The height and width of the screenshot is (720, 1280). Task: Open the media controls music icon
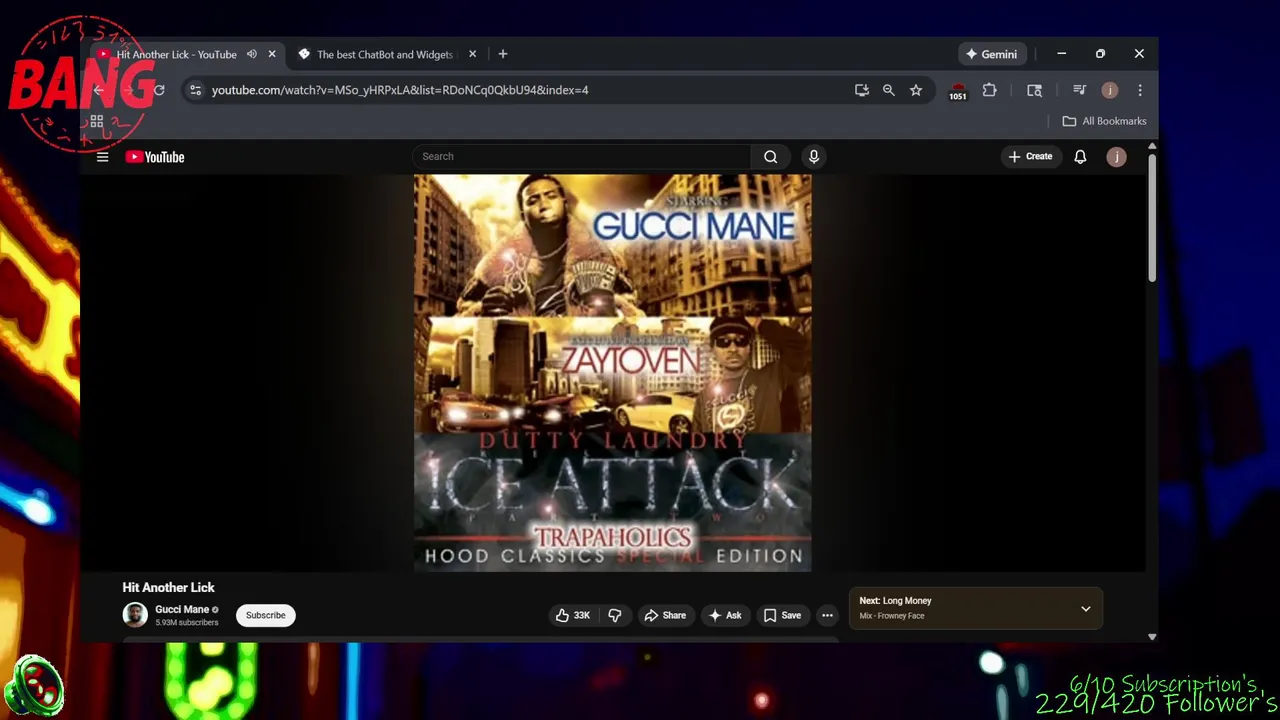click(x=1079, y=90)
